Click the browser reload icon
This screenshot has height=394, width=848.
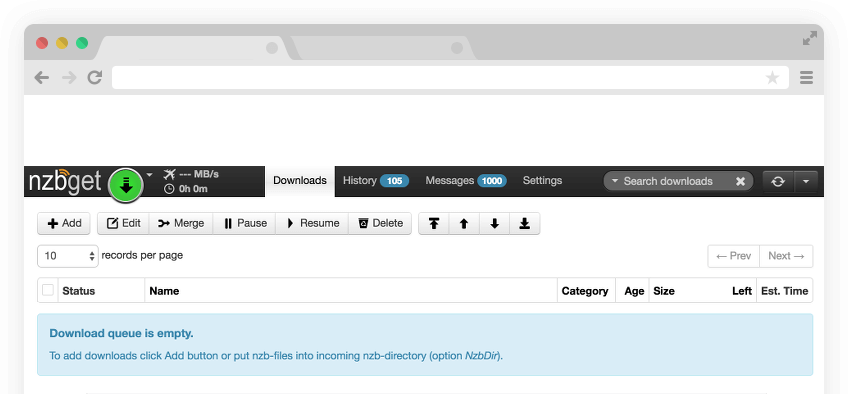point(95,78)
